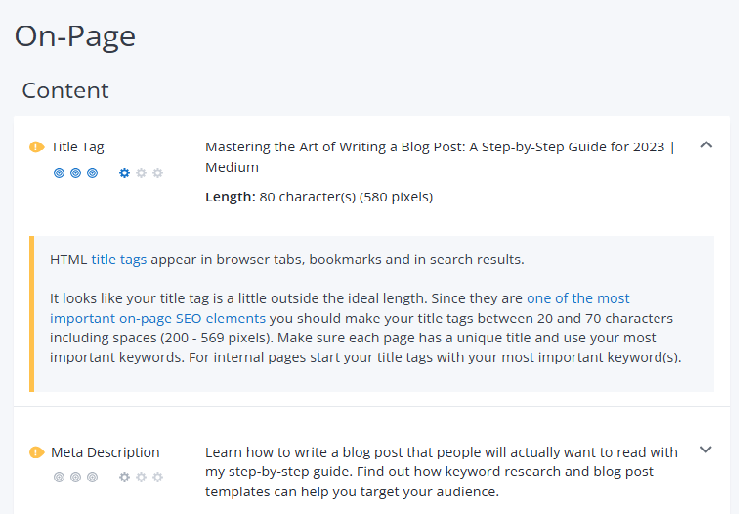Click the first gear icon under Meta Description
Viewport: 739px width, 514px height.
coord(124,478)
